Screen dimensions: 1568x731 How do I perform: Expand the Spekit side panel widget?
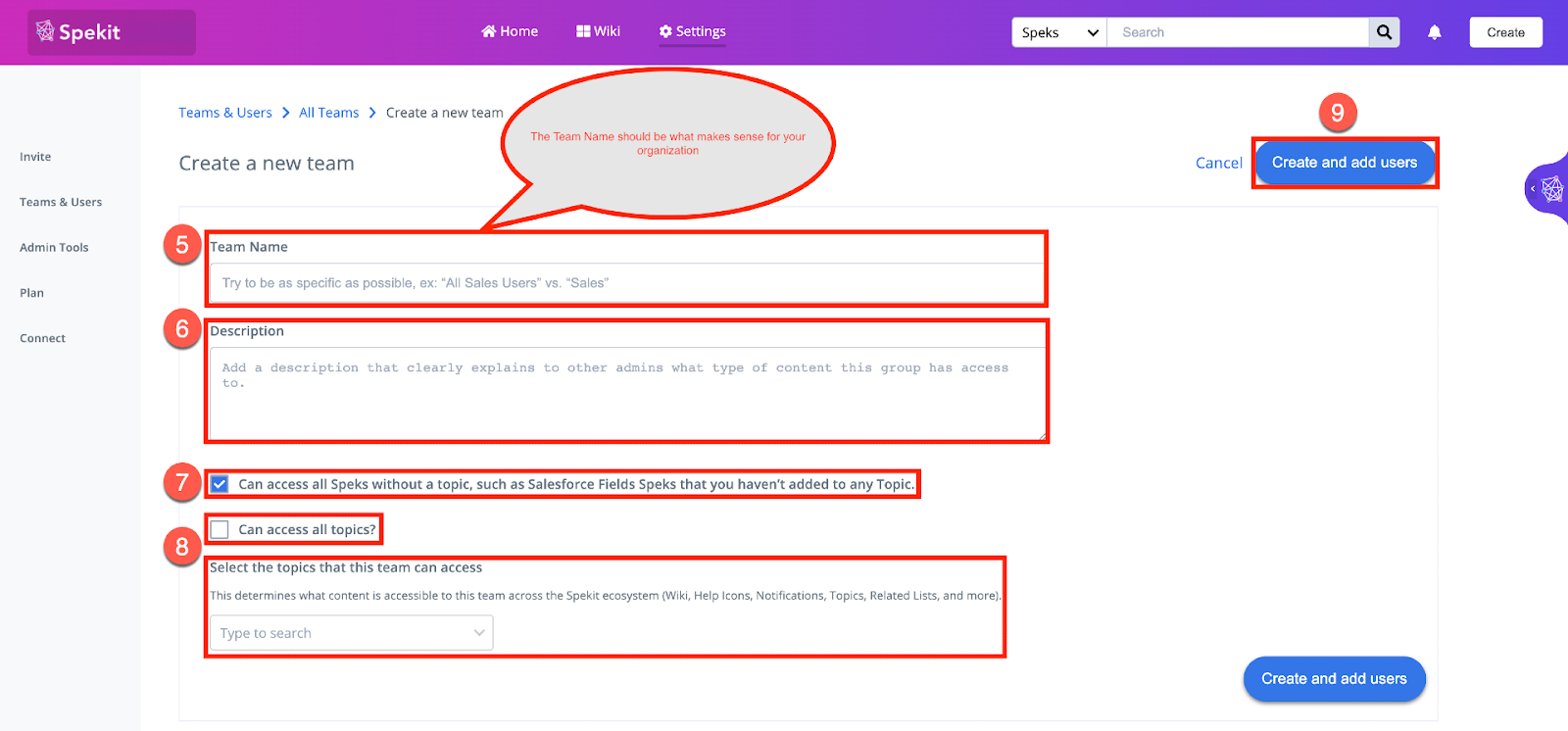pyautogui.click(x=1547, y=188)
